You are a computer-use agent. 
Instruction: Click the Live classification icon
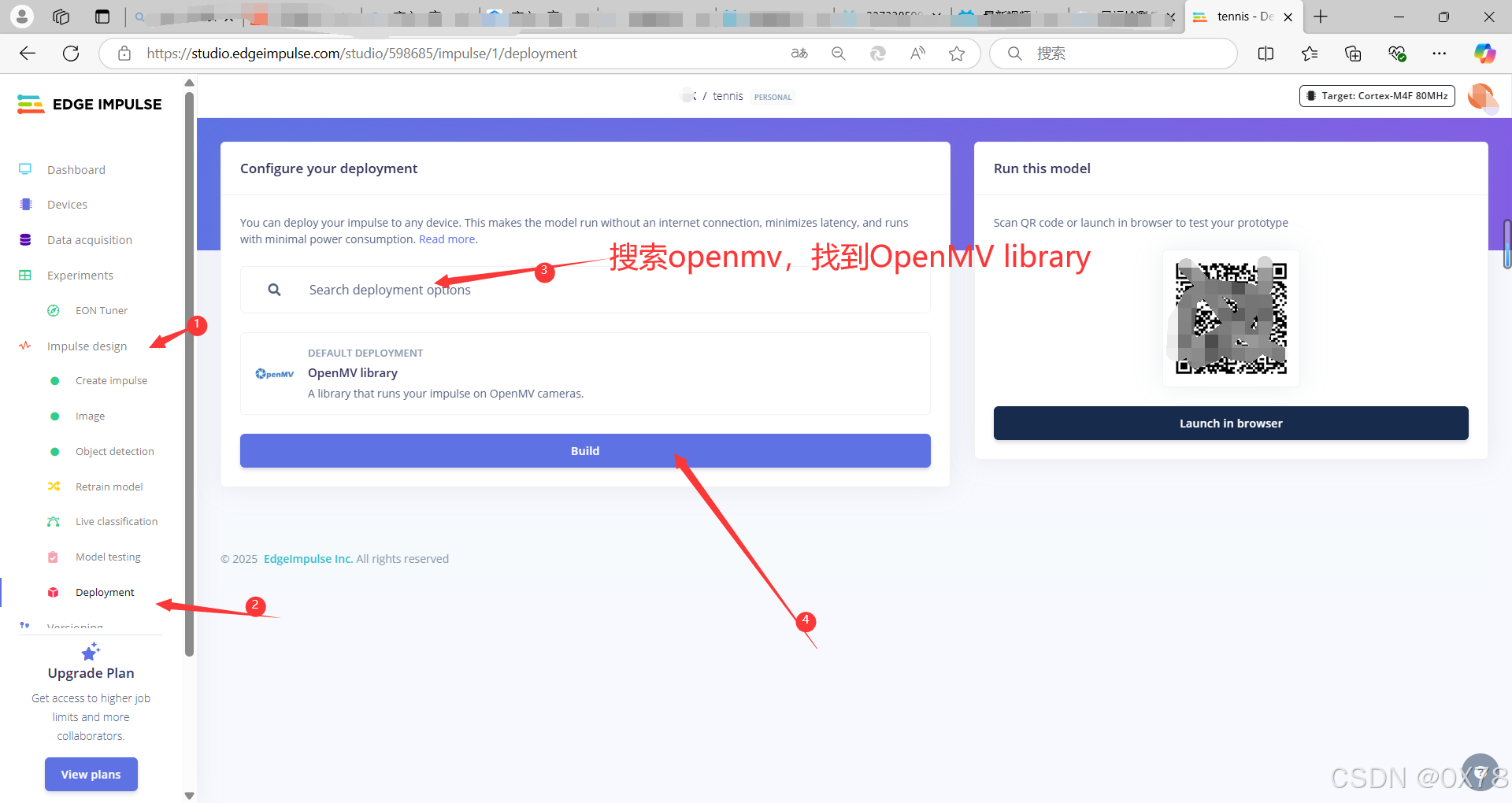(x=54, y=522)
